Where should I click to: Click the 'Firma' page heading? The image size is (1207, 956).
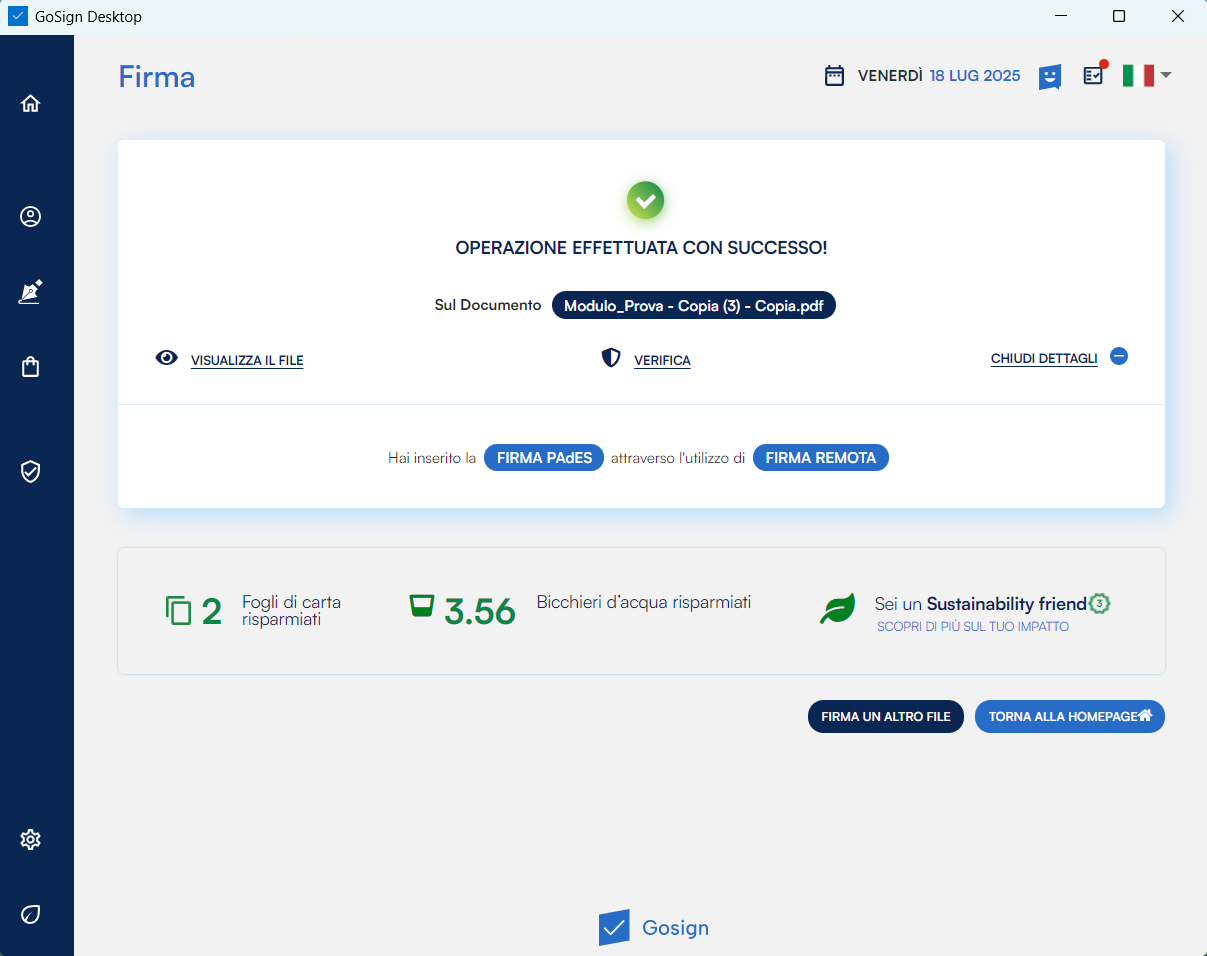pos(157,77)
